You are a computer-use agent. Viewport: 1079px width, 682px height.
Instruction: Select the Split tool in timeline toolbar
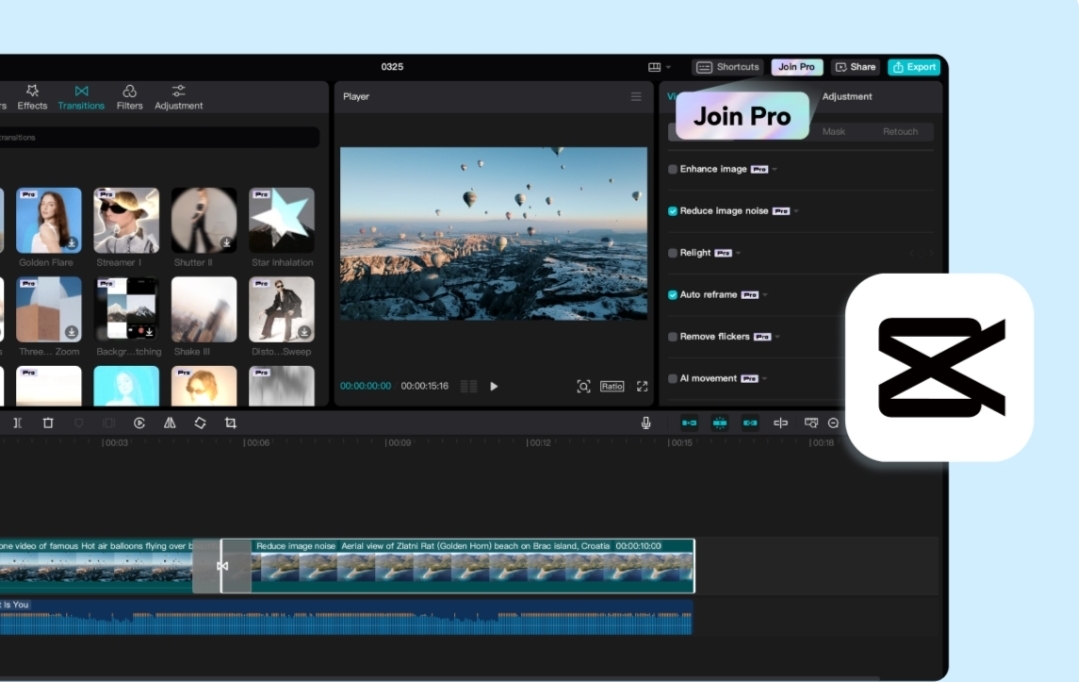[18, 423]
